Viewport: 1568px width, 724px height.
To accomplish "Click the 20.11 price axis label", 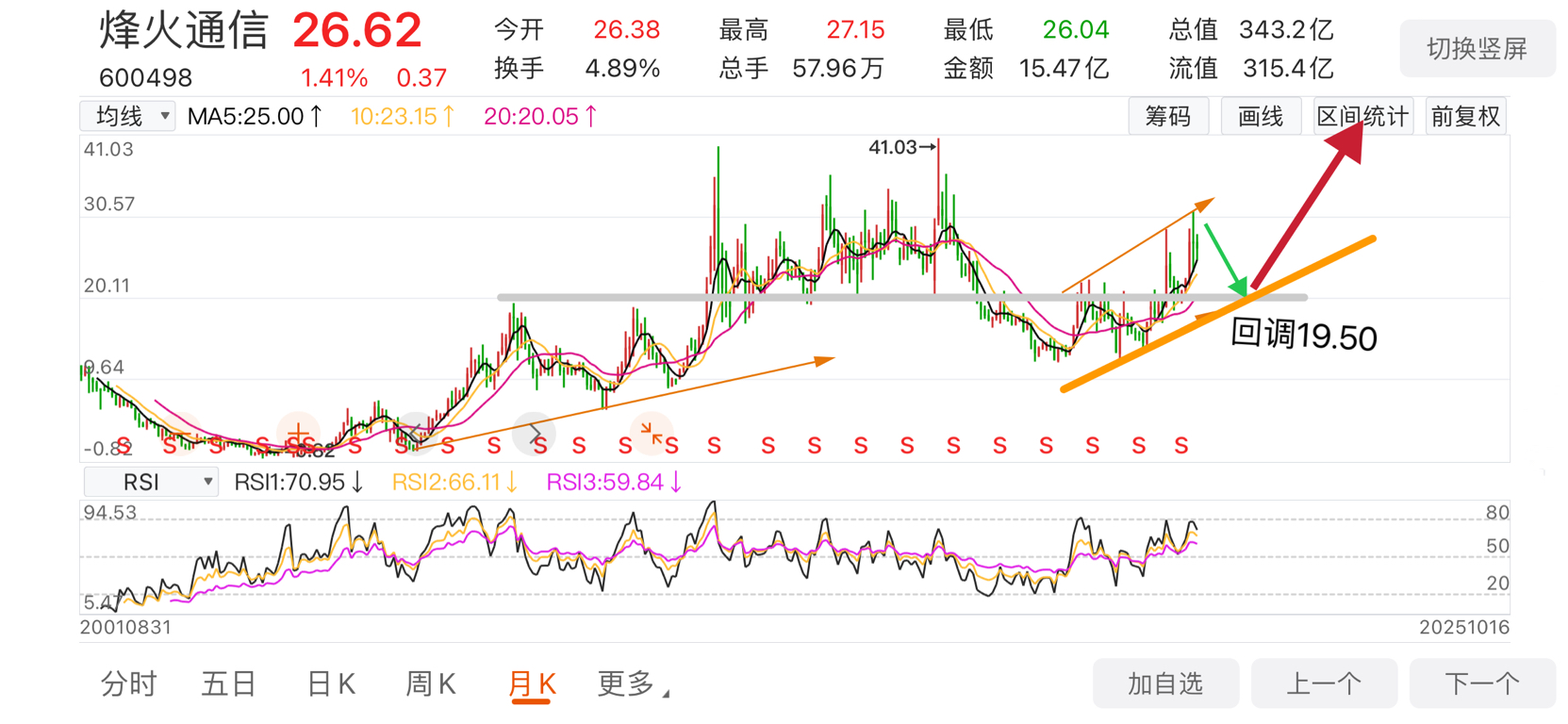I will [x=107, y=286].
